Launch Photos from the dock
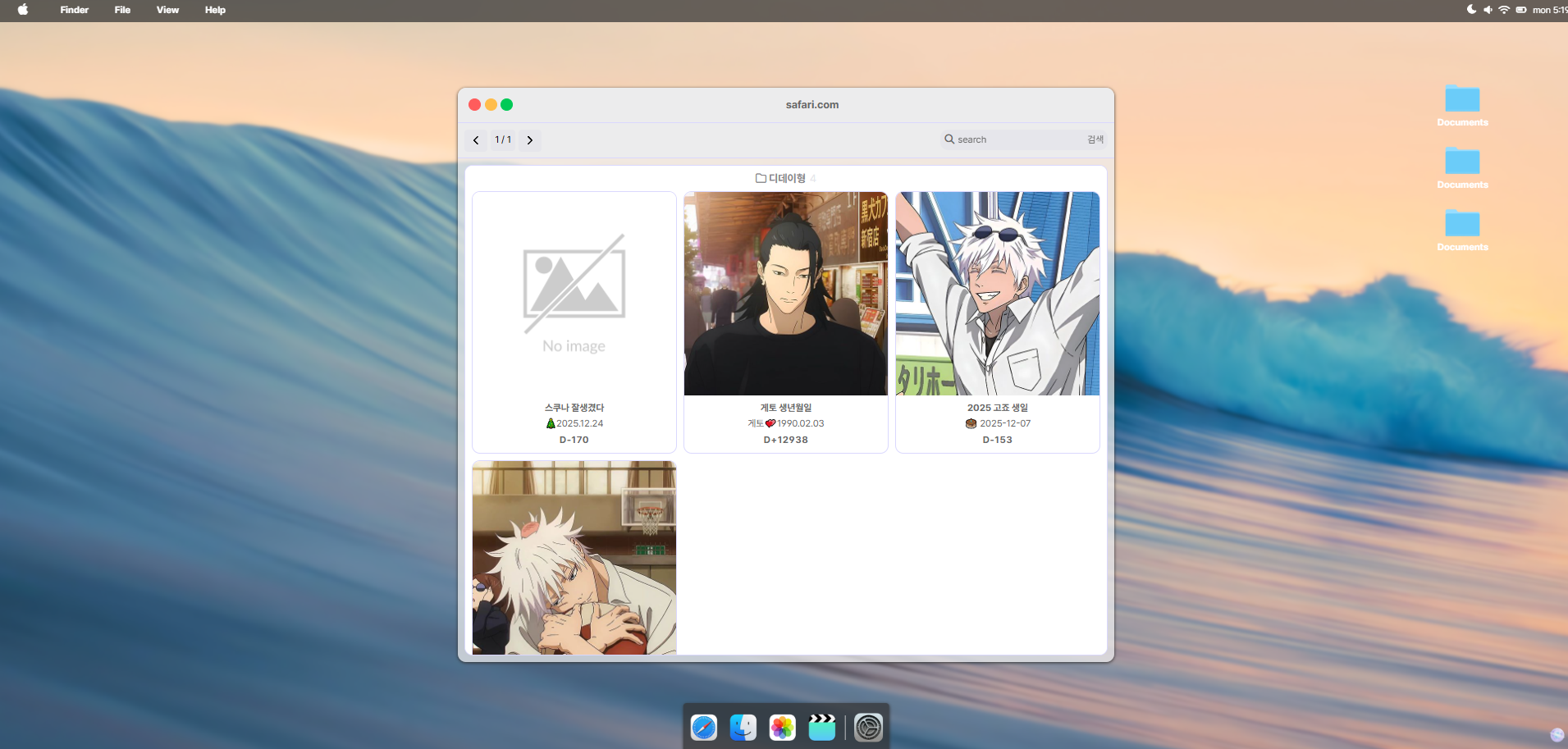 pyautogui.click(x=783, y=728)
